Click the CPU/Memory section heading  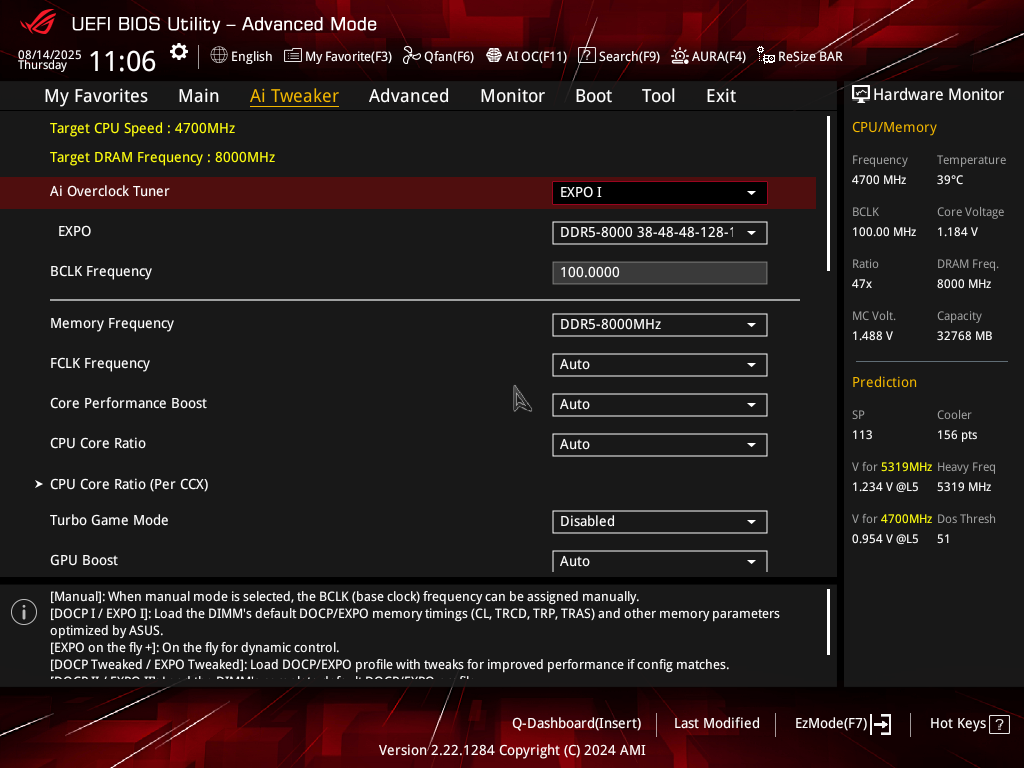click(894, 127)
